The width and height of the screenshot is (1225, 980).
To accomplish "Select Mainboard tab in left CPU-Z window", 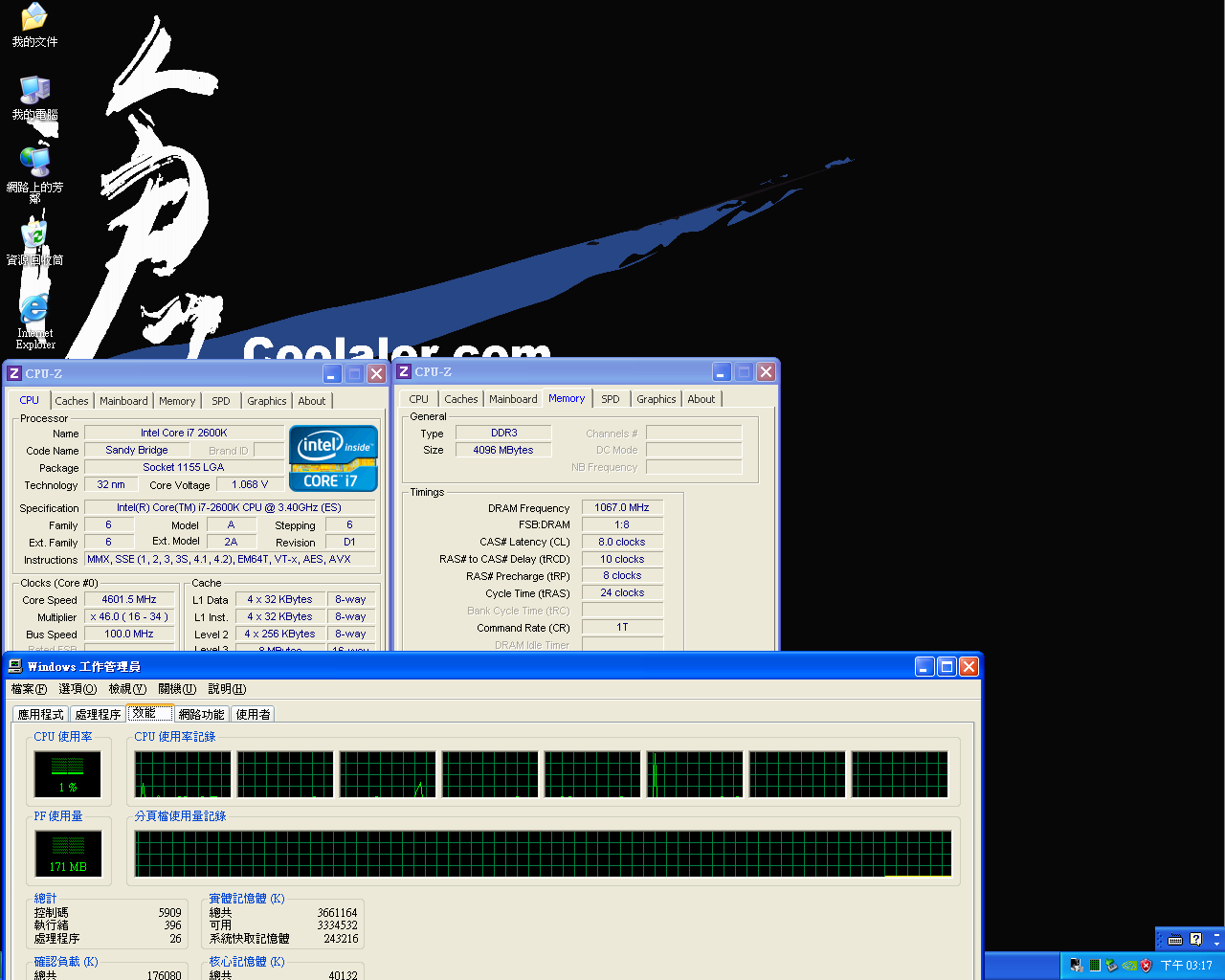I will pyautogui.click(x=124, y=401).
